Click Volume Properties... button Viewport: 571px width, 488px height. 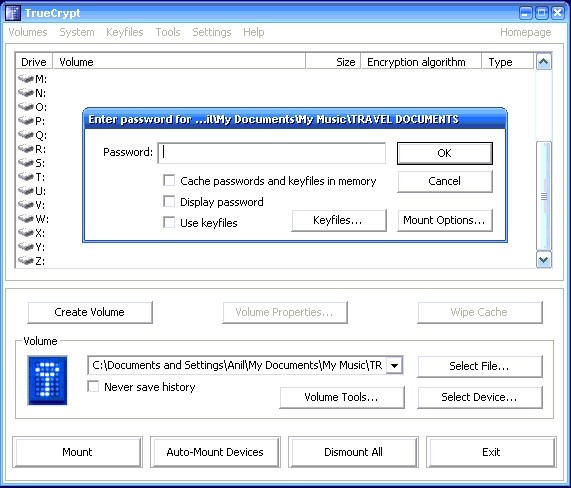click(x=285, y=312)
